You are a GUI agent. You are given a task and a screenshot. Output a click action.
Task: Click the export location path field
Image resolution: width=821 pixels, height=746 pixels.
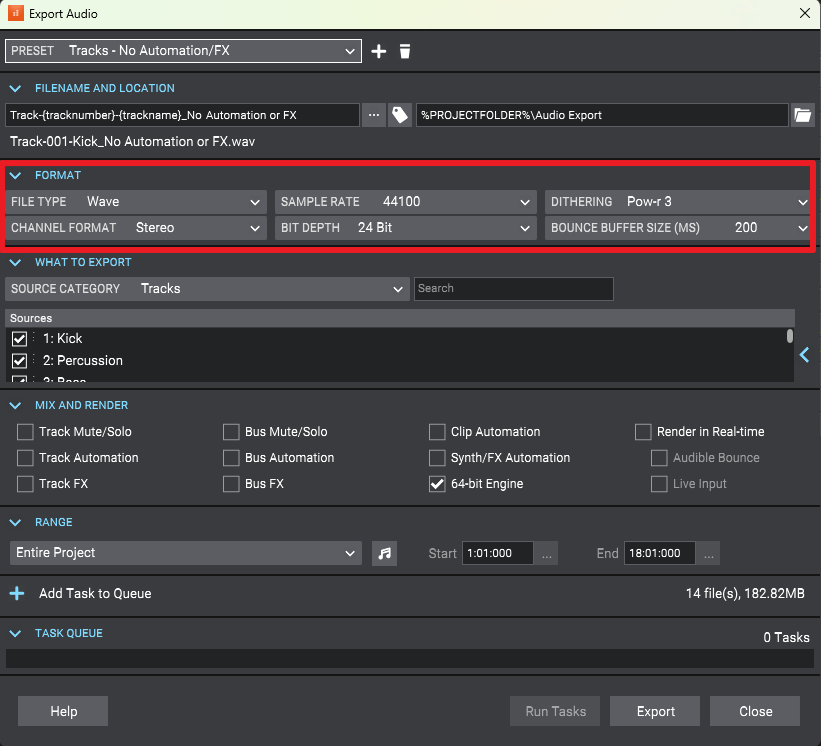[x=602, y=115]
